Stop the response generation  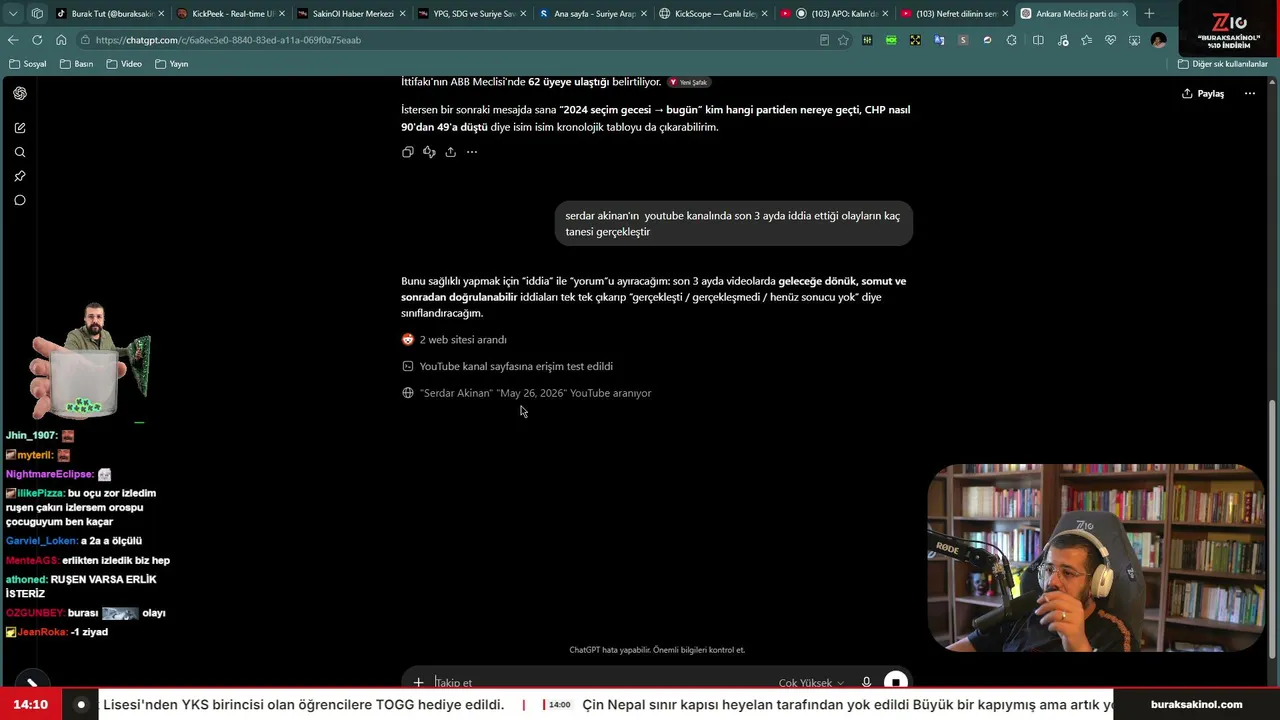(895, 682)
